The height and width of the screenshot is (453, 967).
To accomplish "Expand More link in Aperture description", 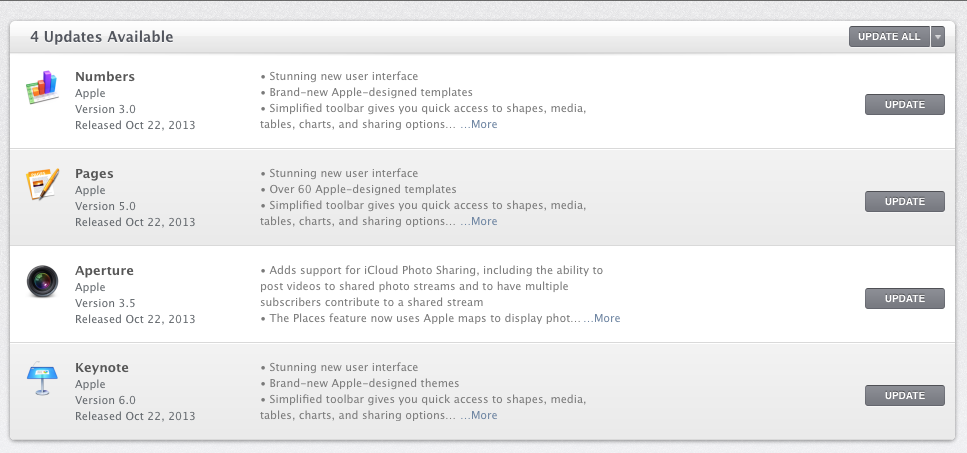I will click(607, 319).
